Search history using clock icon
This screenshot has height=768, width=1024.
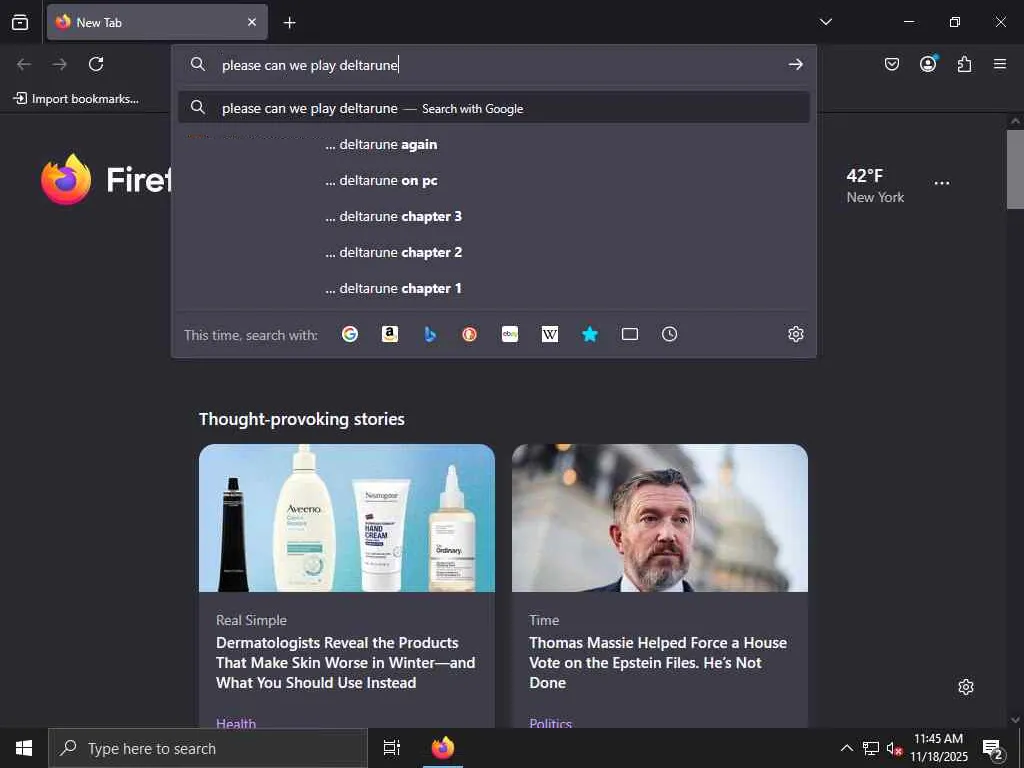click(x=669, y=334)
